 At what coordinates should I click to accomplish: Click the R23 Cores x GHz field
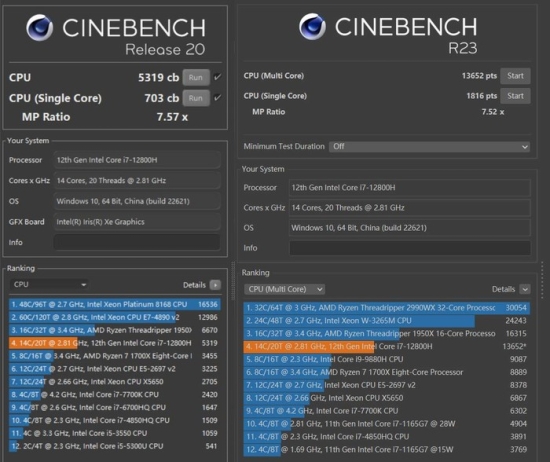410,208
